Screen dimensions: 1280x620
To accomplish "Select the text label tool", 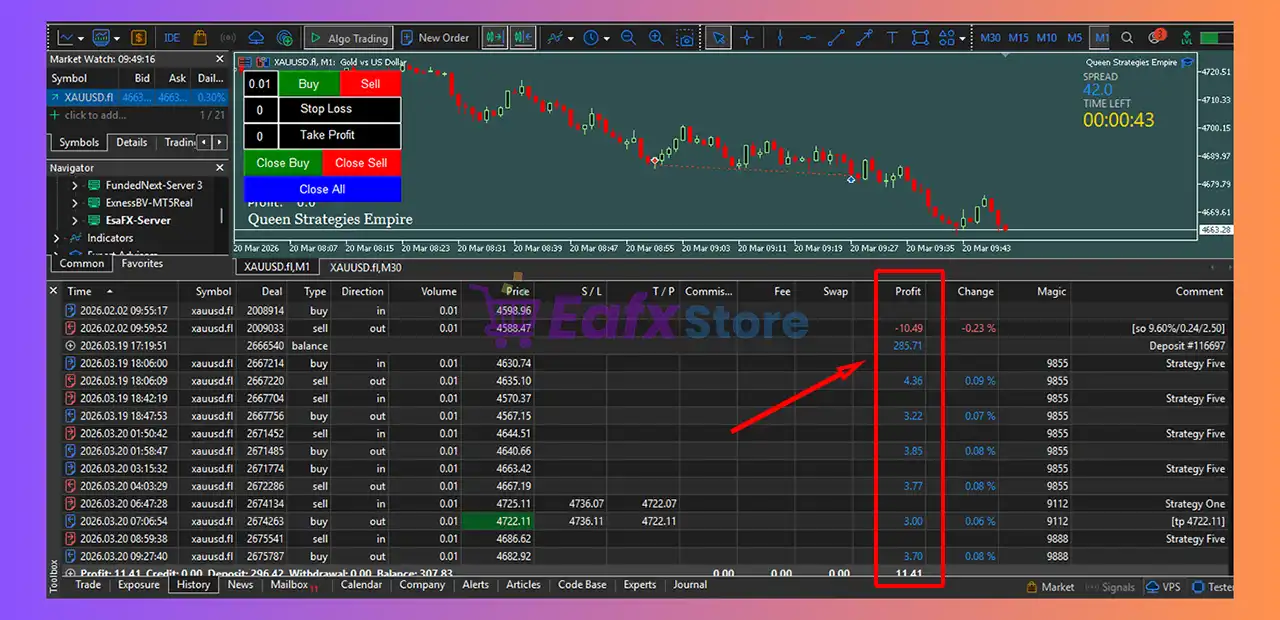I will pyautogui.click(x=892, y=38).
